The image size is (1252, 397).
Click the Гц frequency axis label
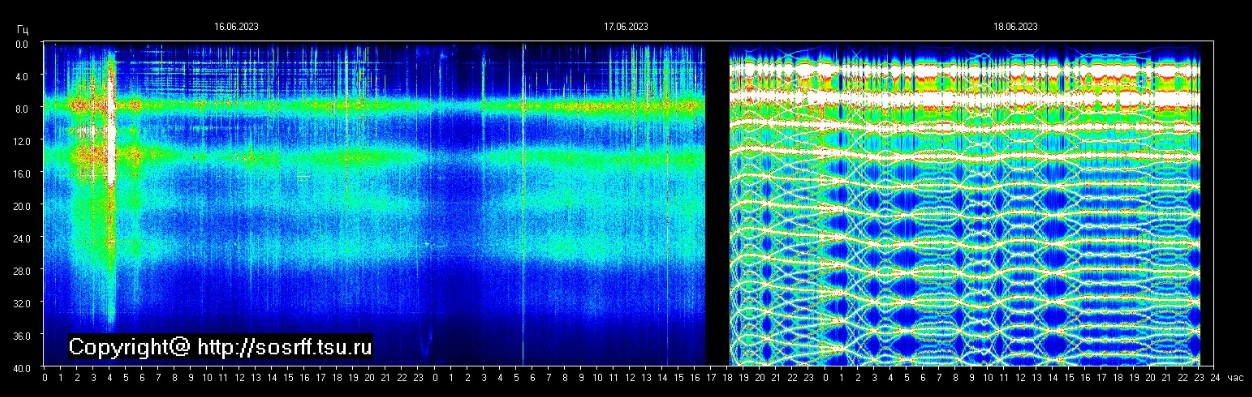pyautogui.click(x=23, y=30)
